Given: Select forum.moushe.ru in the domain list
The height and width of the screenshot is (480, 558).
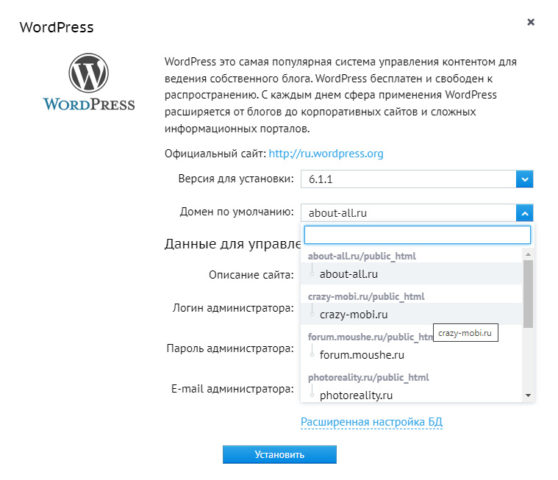Looking at the screenshot, I should [x=412, y=355].
